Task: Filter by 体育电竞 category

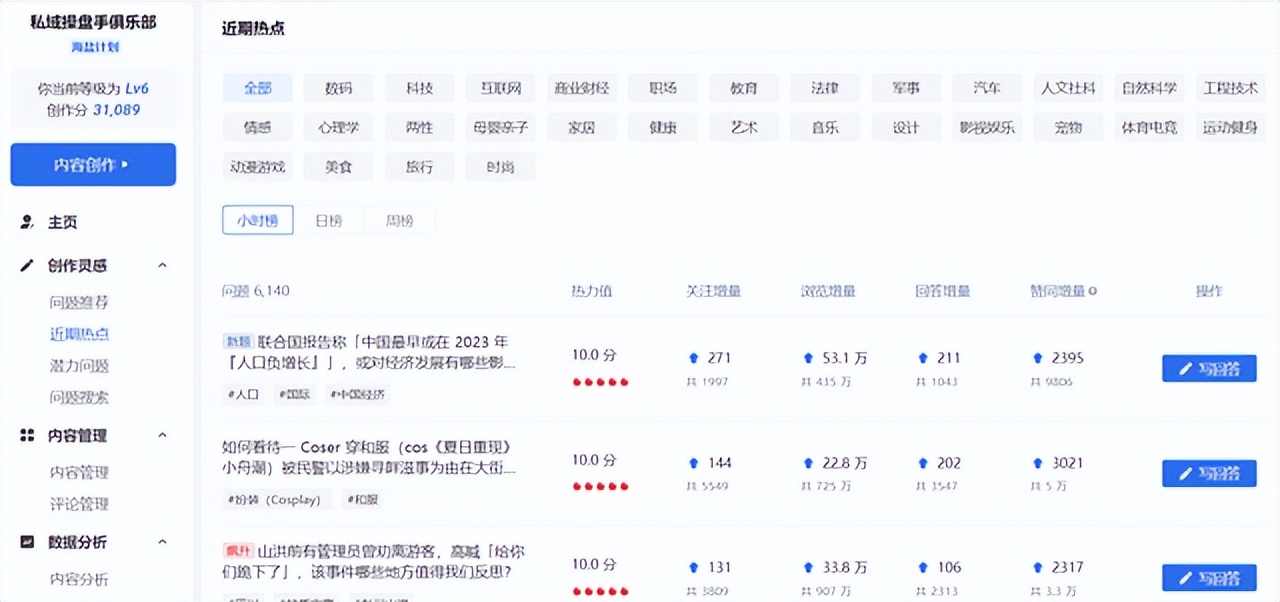Action: tap(1149, 127)
